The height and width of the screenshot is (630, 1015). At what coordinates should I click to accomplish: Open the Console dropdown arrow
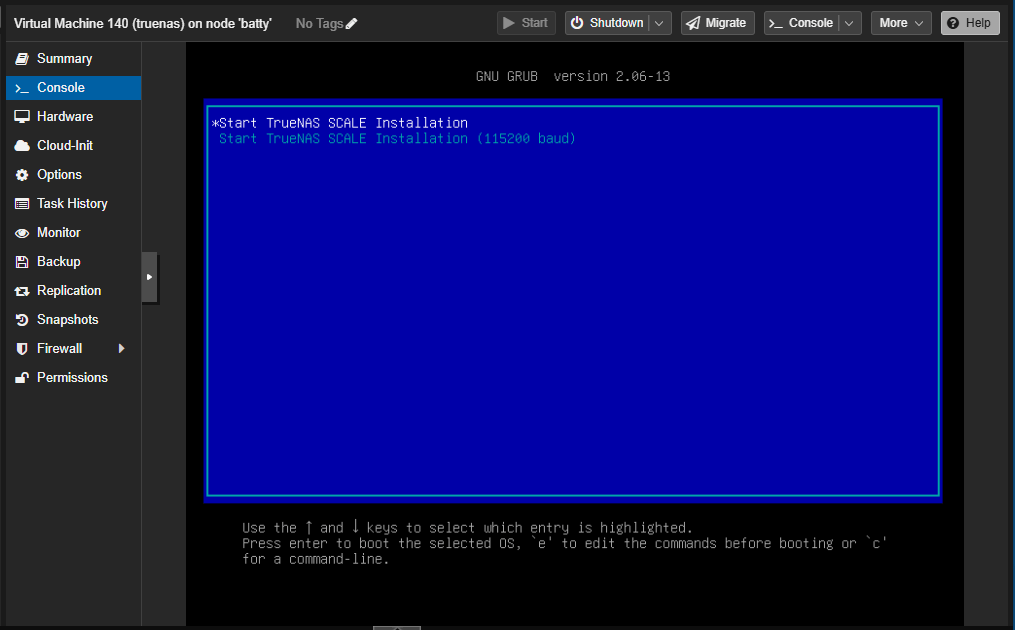[849, 23]
